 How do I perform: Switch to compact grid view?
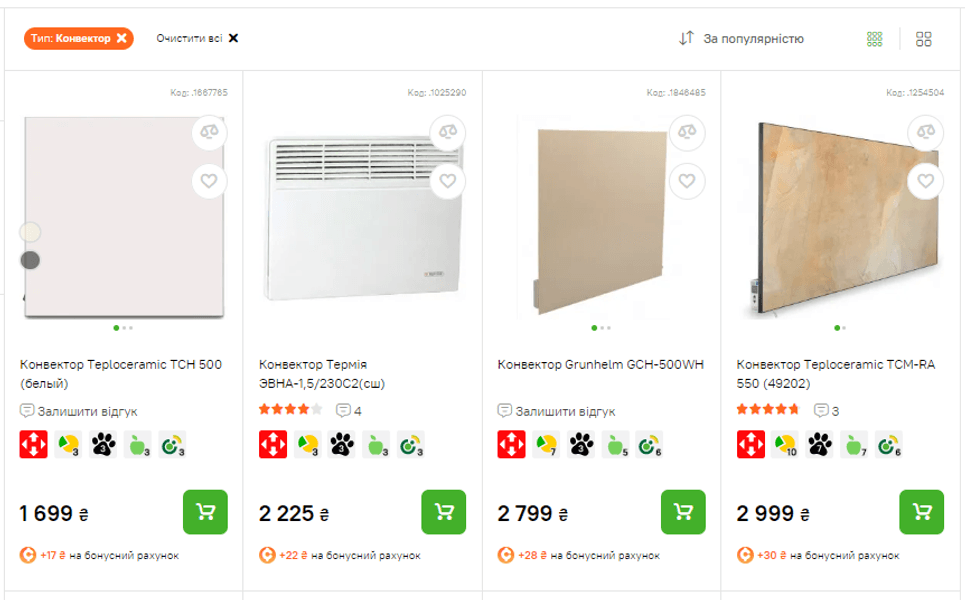click(x=875, y=39)
